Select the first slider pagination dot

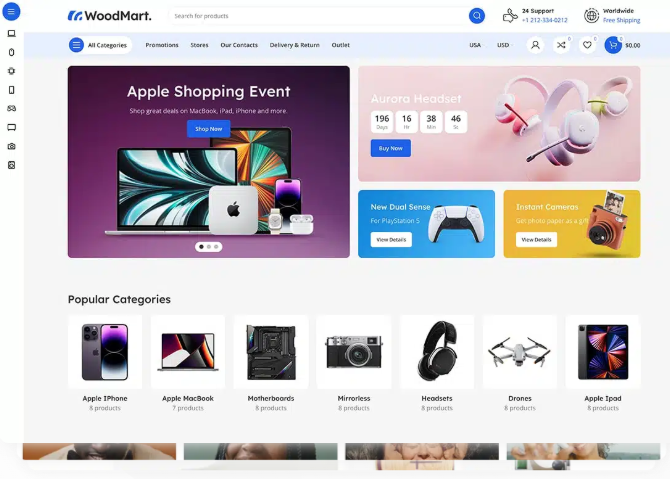[201, 247]
